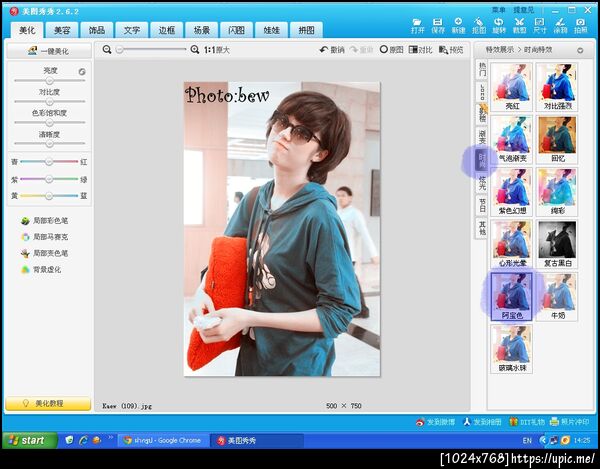Show the original with 原图

(x=391, y=50)
